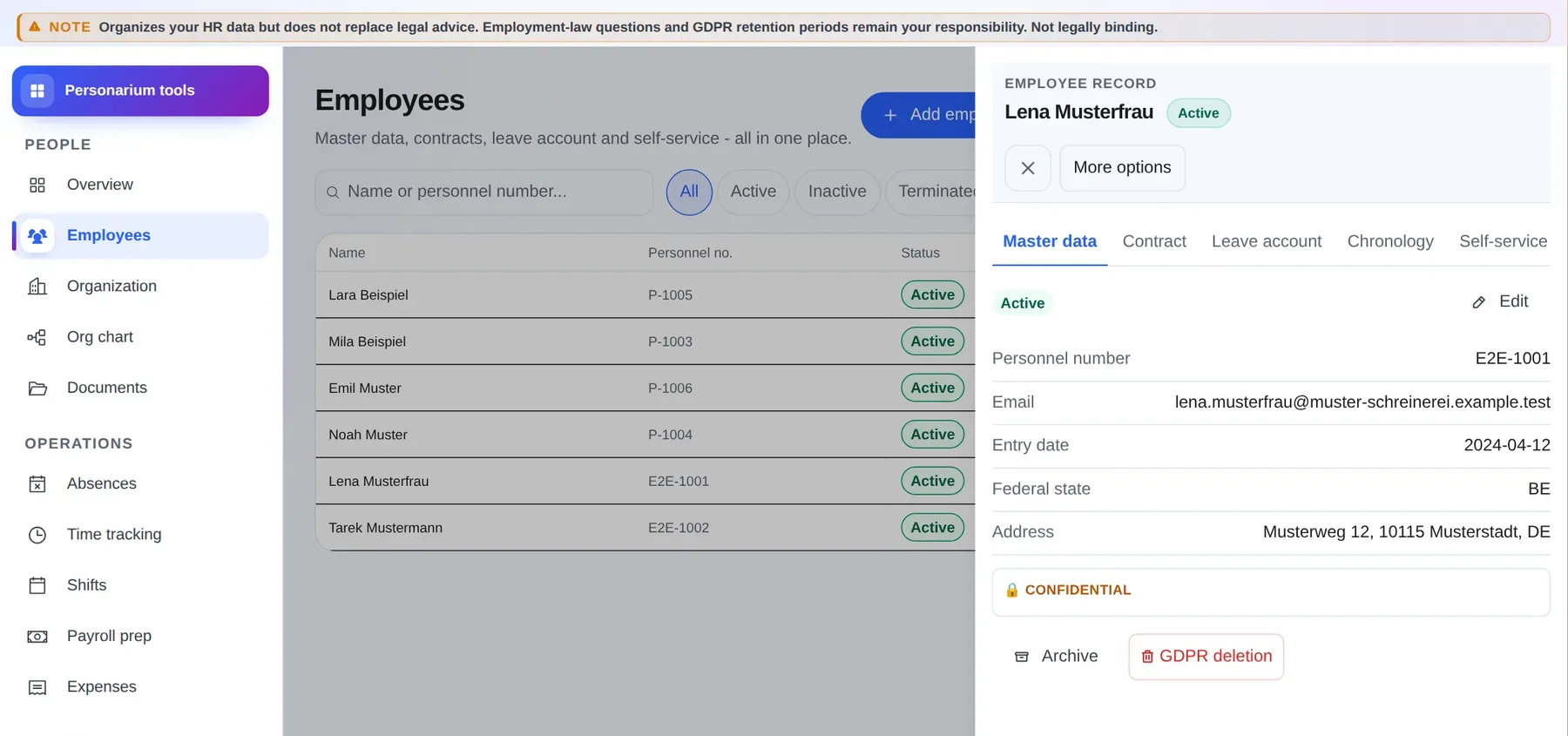The width and height of the screenshot is (1568, 736).
Task: Click the Payroll prep banknote icon
Action: (37, 637)
